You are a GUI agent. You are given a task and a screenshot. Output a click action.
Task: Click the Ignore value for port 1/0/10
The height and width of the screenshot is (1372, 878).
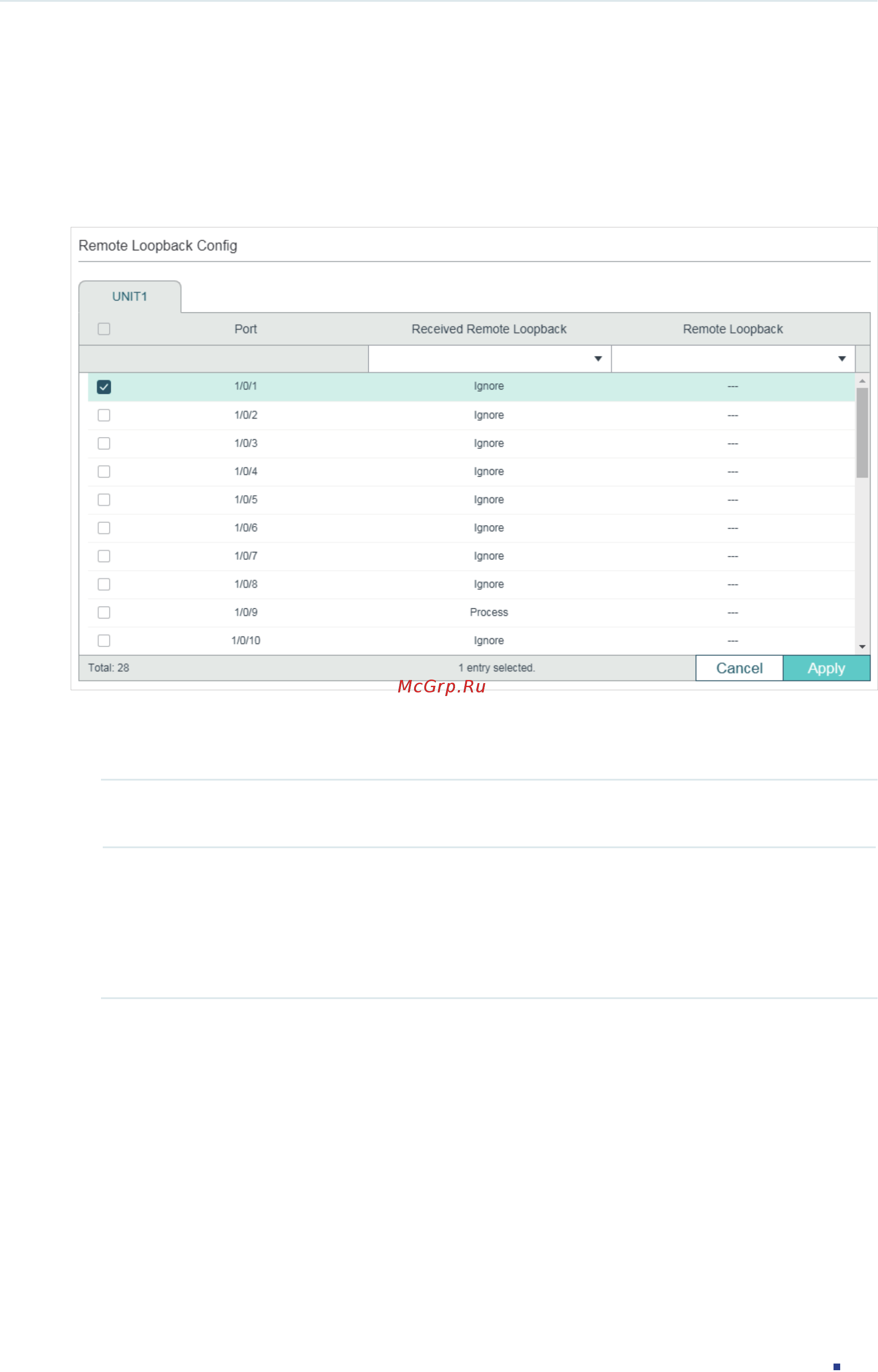pos(489,641)
